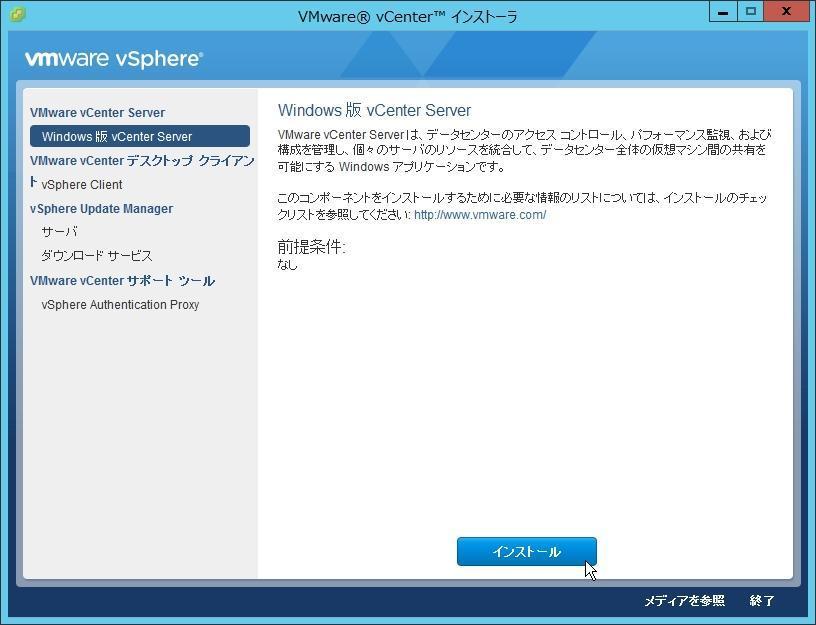
Task: Open ダウンロード サービス in the sidebar
Action: click(x=95, y=255)
